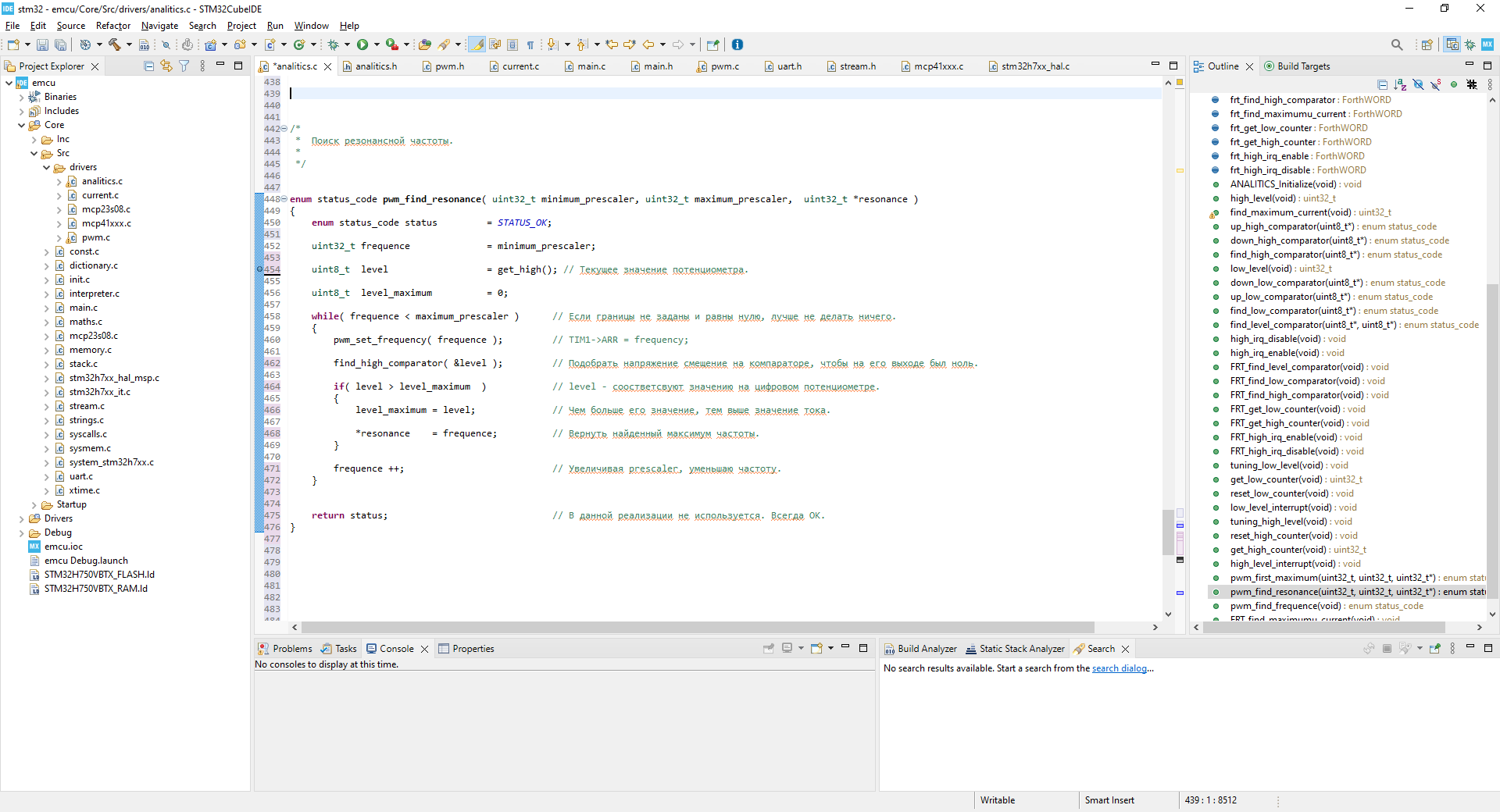Click Last Edit Location arrow icon
This screenshot has width=1500, height=812.
pyautogui.click(x=612, y=45)
